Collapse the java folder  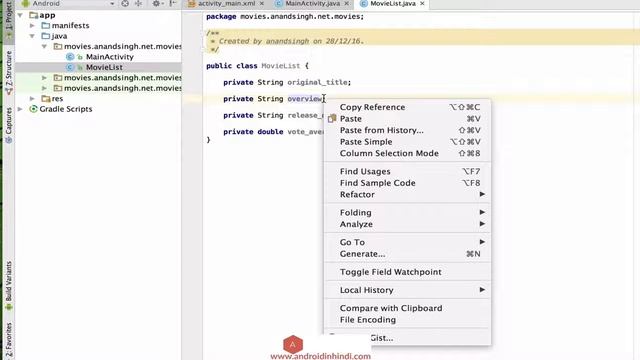tap(32, 36)
